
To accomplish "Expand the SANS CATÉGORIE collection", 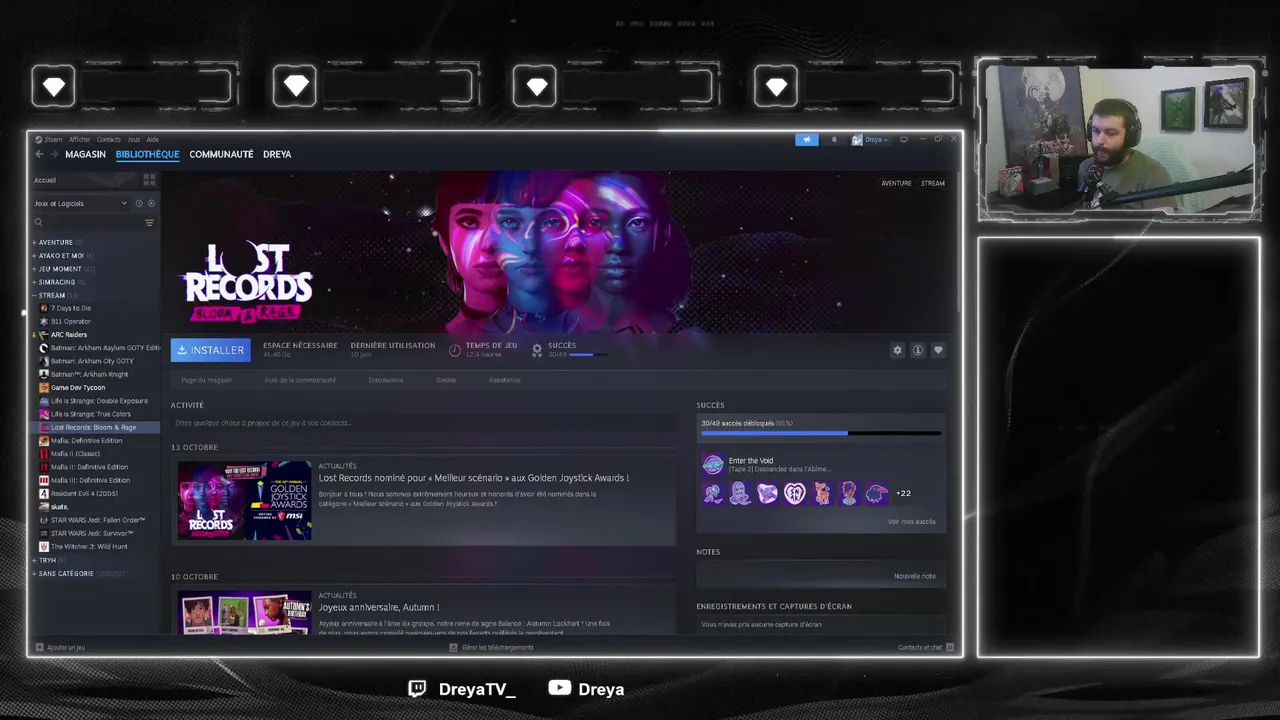I will 34,573.
